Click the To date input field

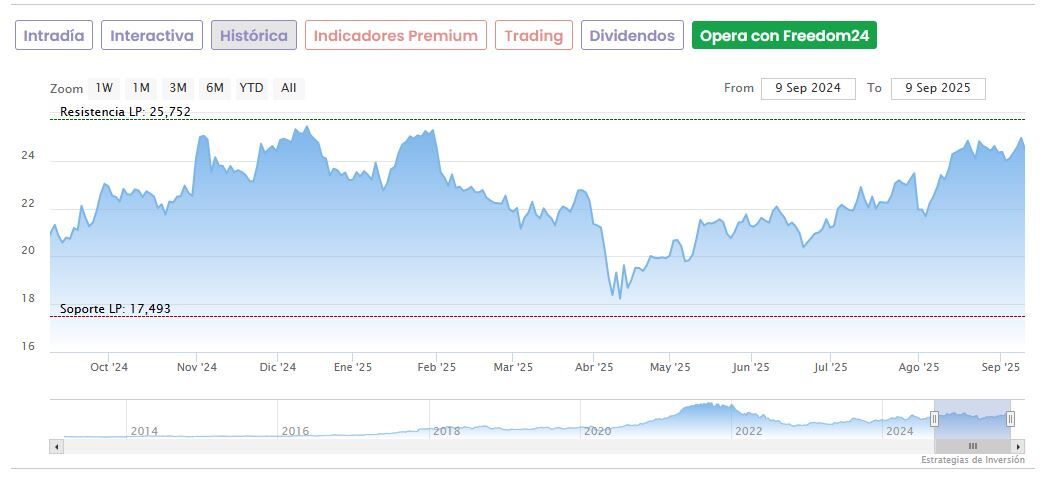(938, 88)
